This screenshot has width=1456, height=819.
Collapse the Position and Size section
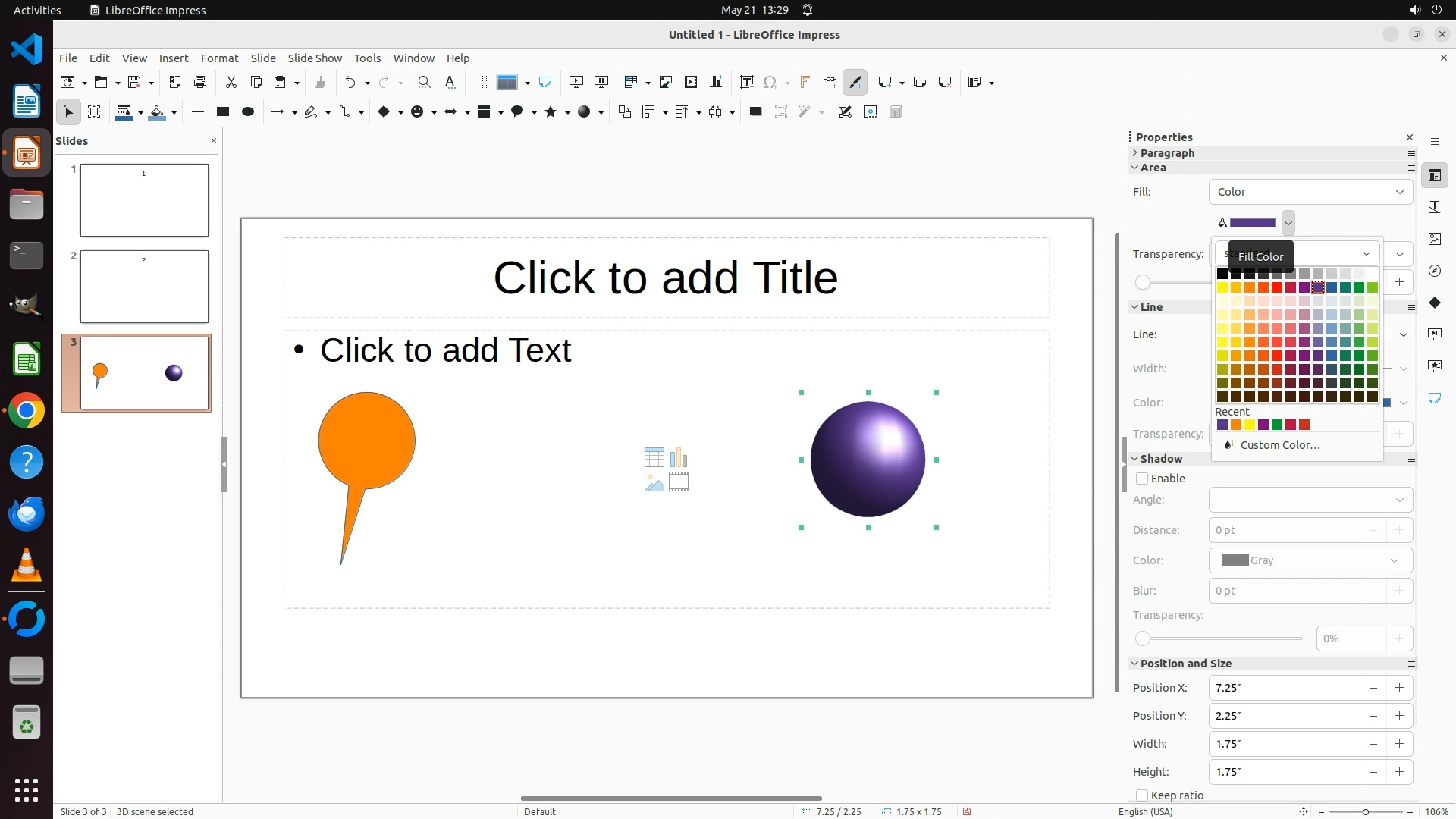coord(1185,664)
